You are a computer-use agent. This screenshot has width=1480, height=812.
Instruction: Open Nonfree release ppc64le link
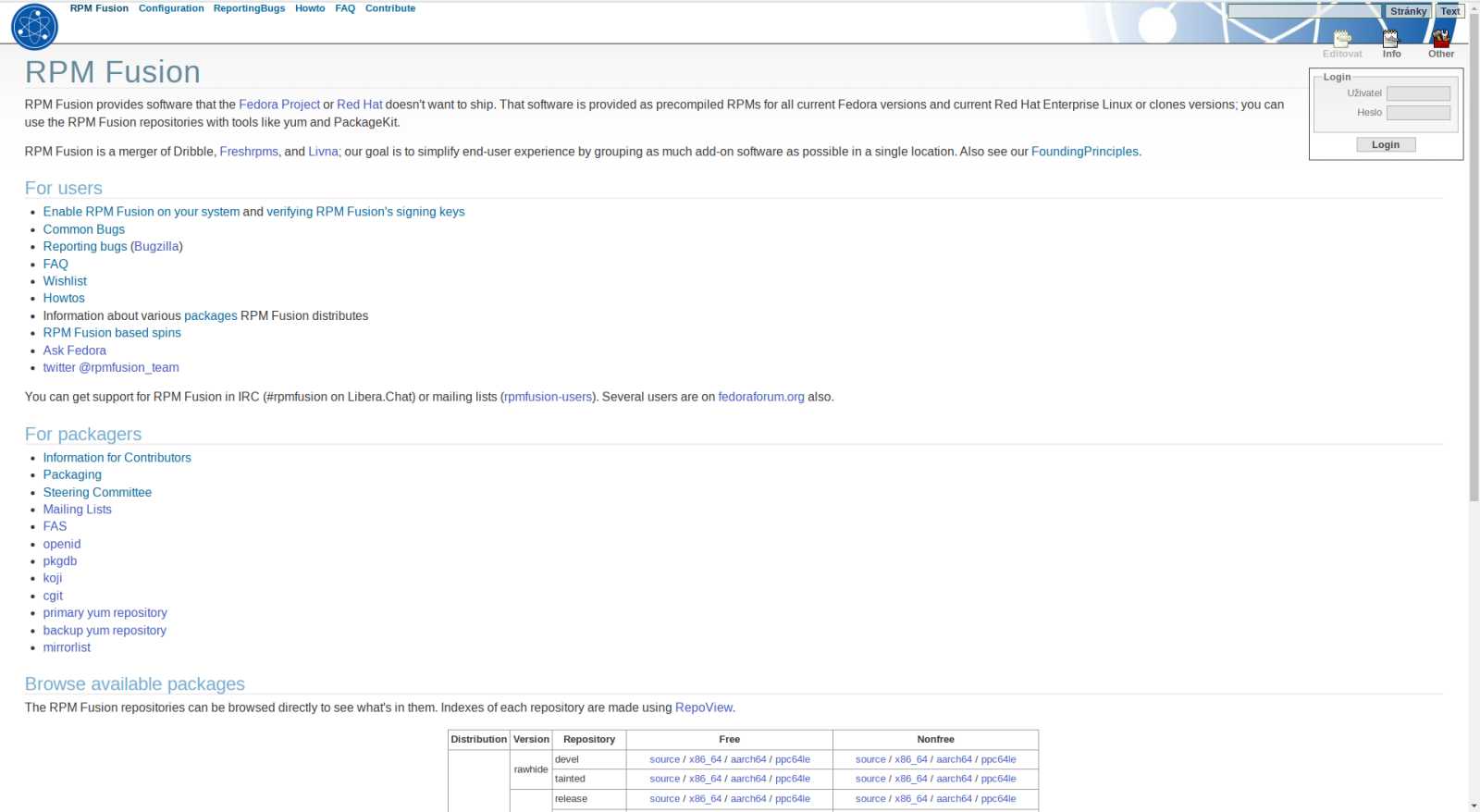click(x=998, y=799)
